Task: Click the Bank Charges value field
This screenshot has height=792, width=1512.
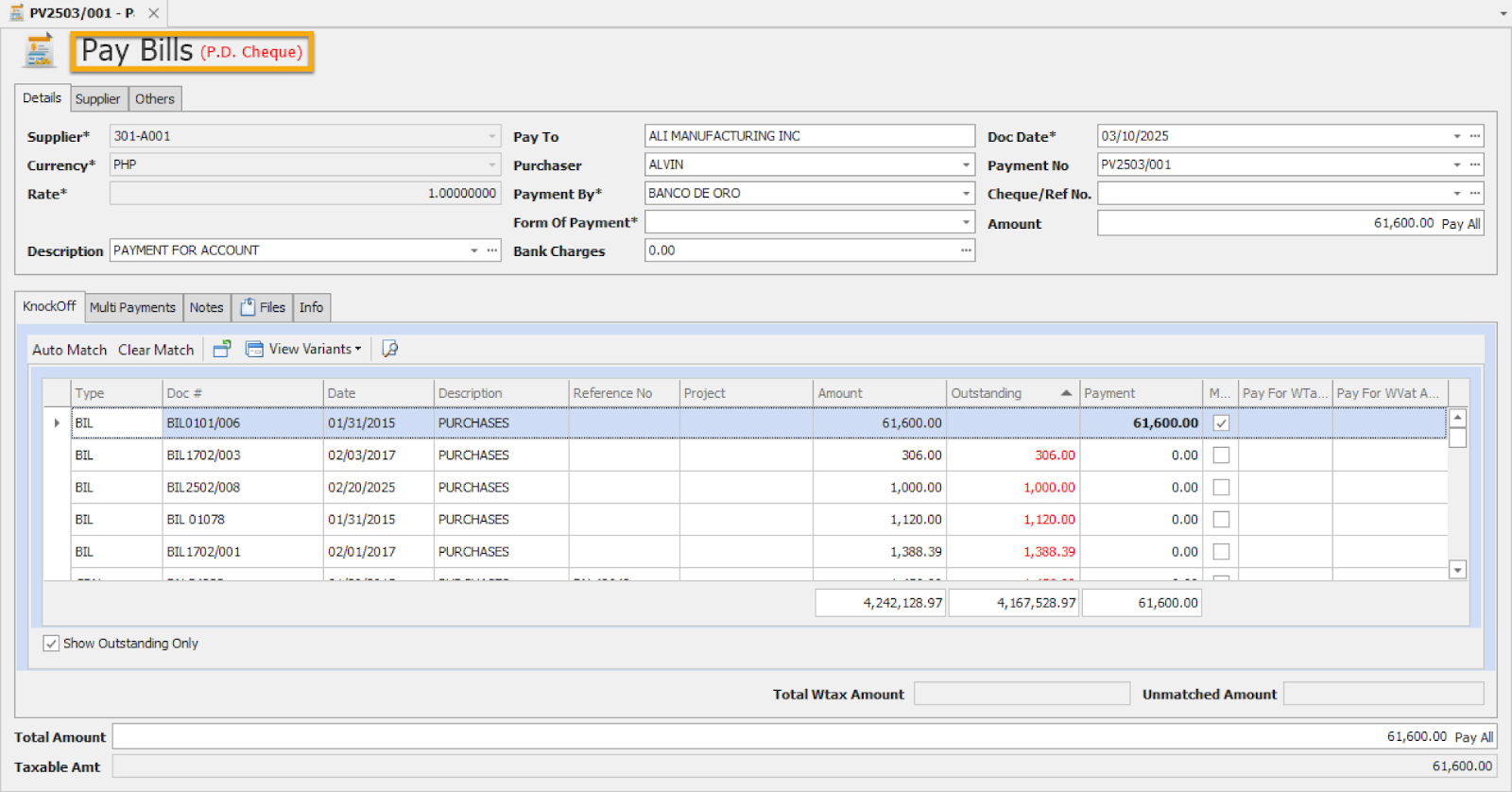Action: pos(801,250)
